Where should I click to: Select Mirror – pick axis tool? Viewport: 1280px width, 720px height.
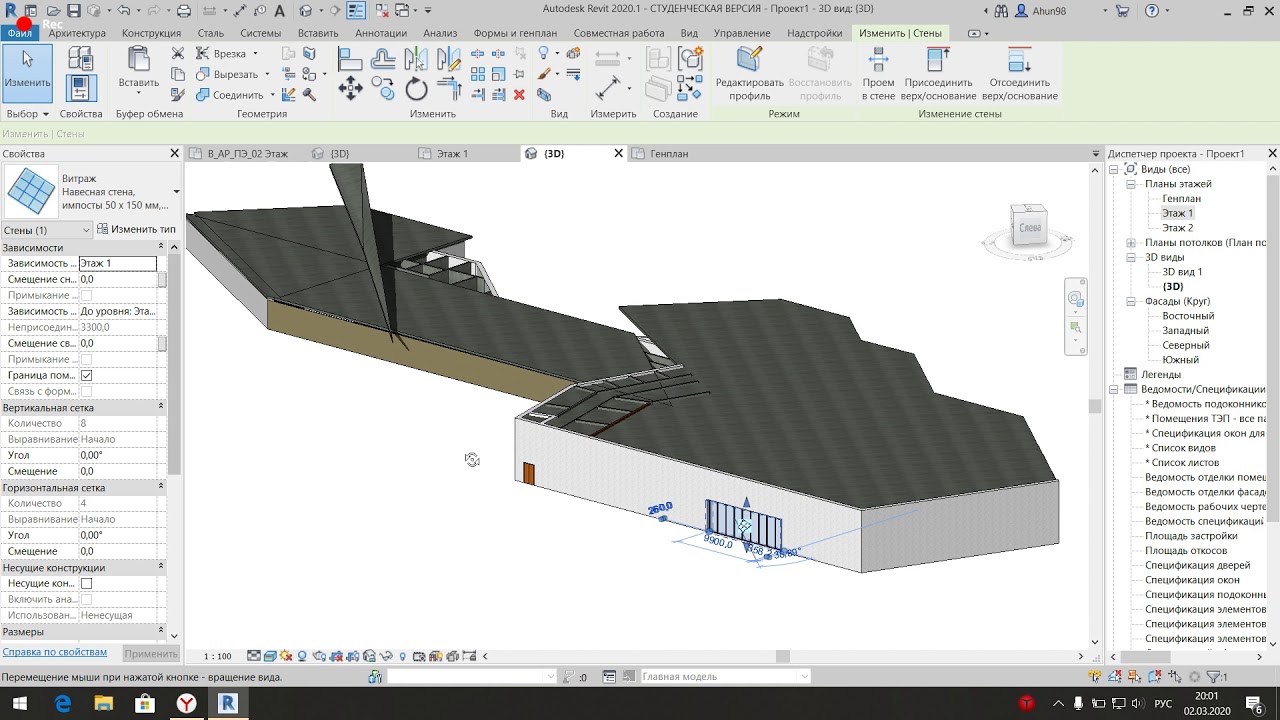[x=416, y=61]
